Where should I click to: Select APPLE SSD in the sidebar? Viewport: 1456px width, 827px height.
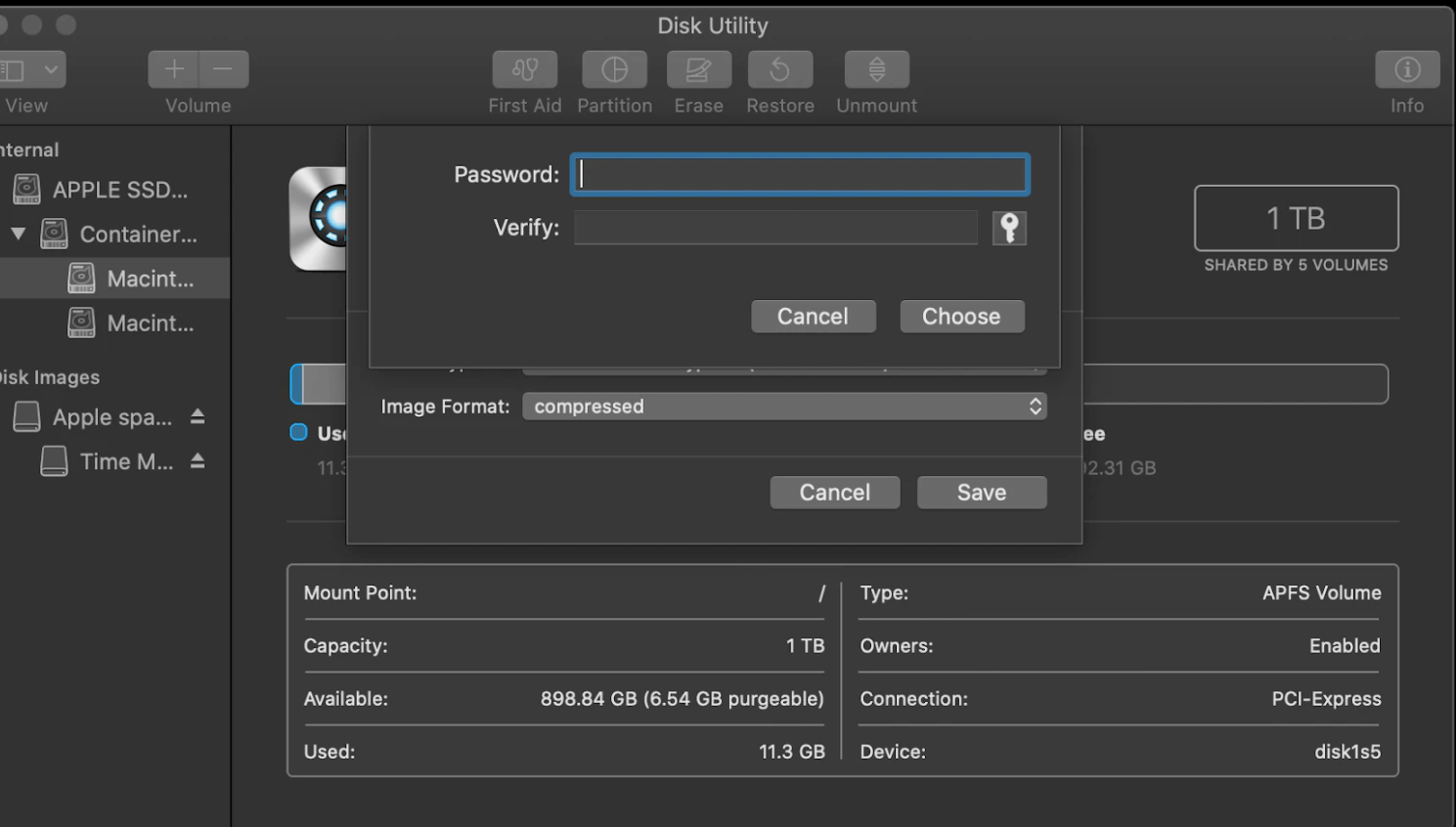click(119, 190)
